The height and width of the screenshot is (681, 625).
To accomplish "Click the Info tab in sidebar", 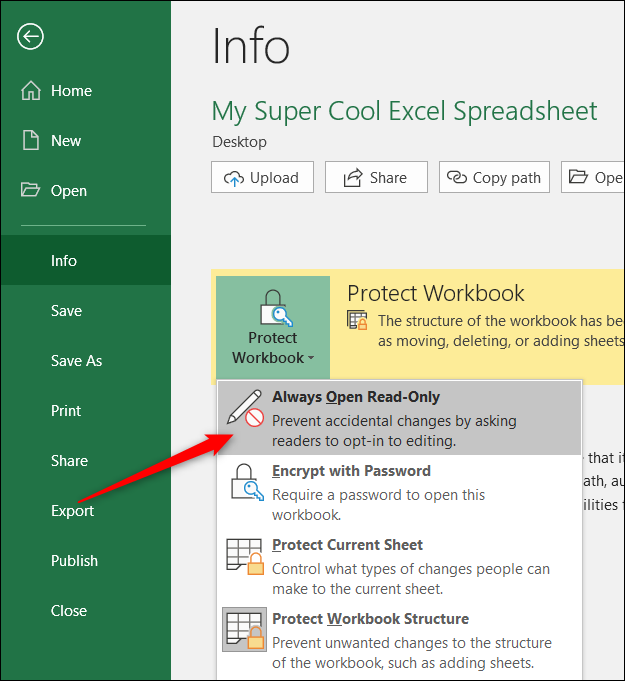I will tap(64, 261).
